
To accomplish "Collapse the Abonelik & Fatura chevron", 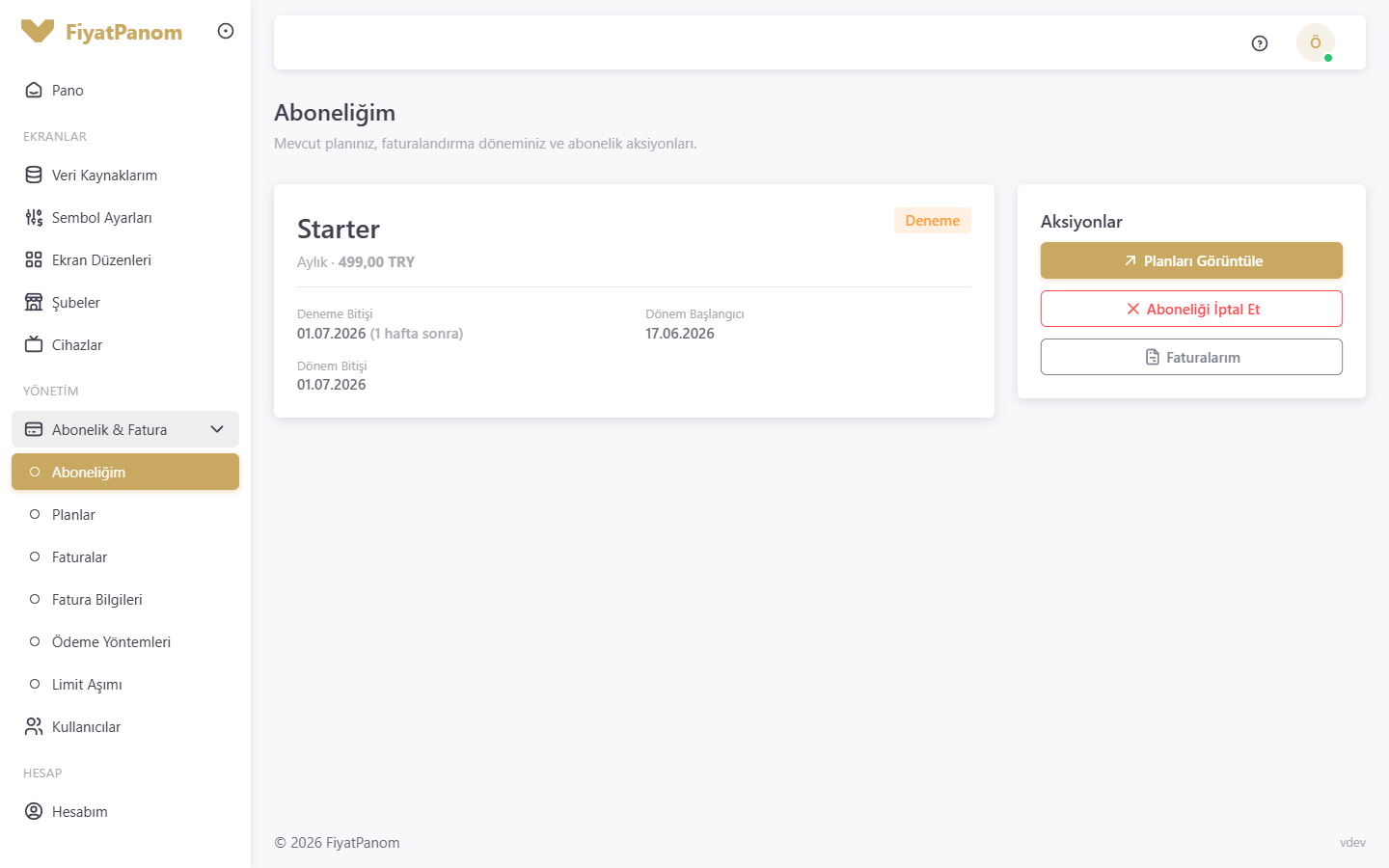I will [217, 429].
